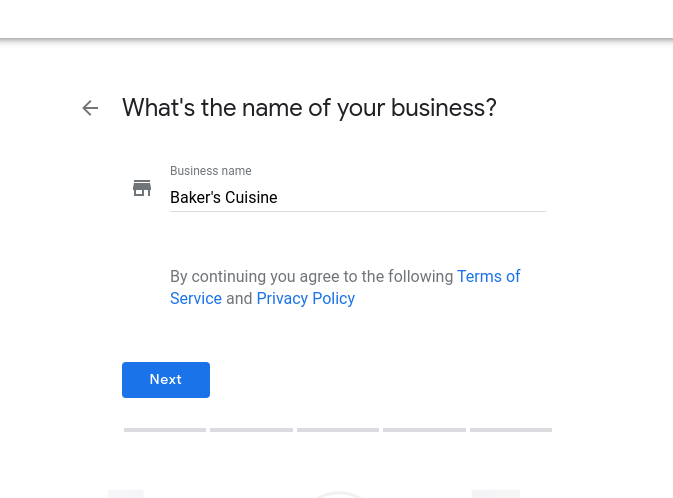Click the blue Next button
Screen dimensions: 673x498
pyautogui.click(x=166, y=380)
